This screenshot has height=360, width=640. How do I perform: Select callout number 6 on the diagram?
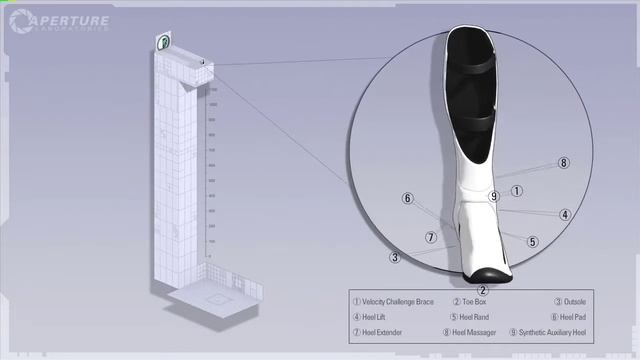click(408, 198)
